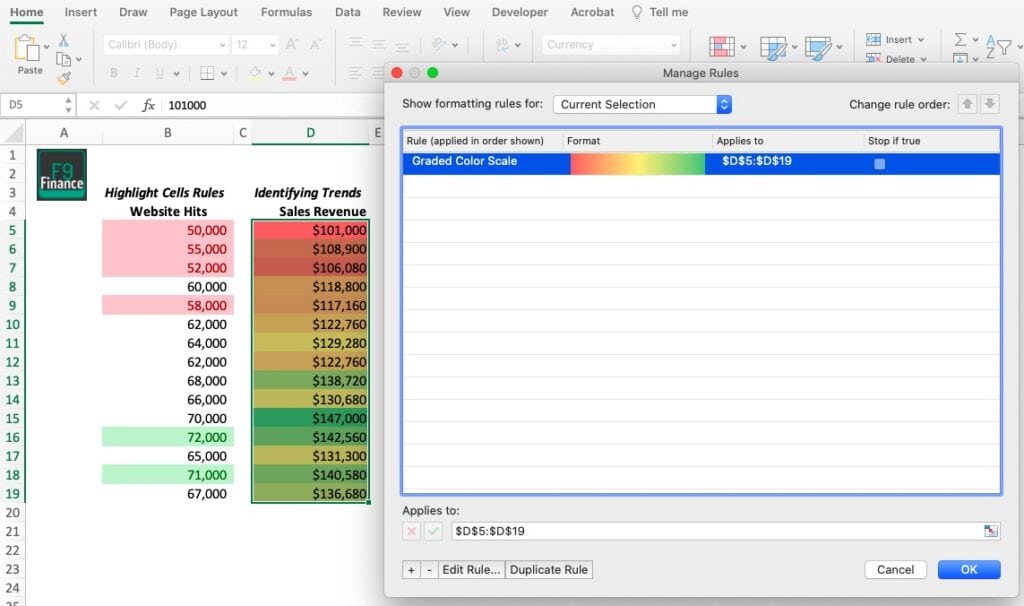This screenshot has height=606, width=1024.
Task: Open the Currency number format dropdown
Action: tap(610, 44)
